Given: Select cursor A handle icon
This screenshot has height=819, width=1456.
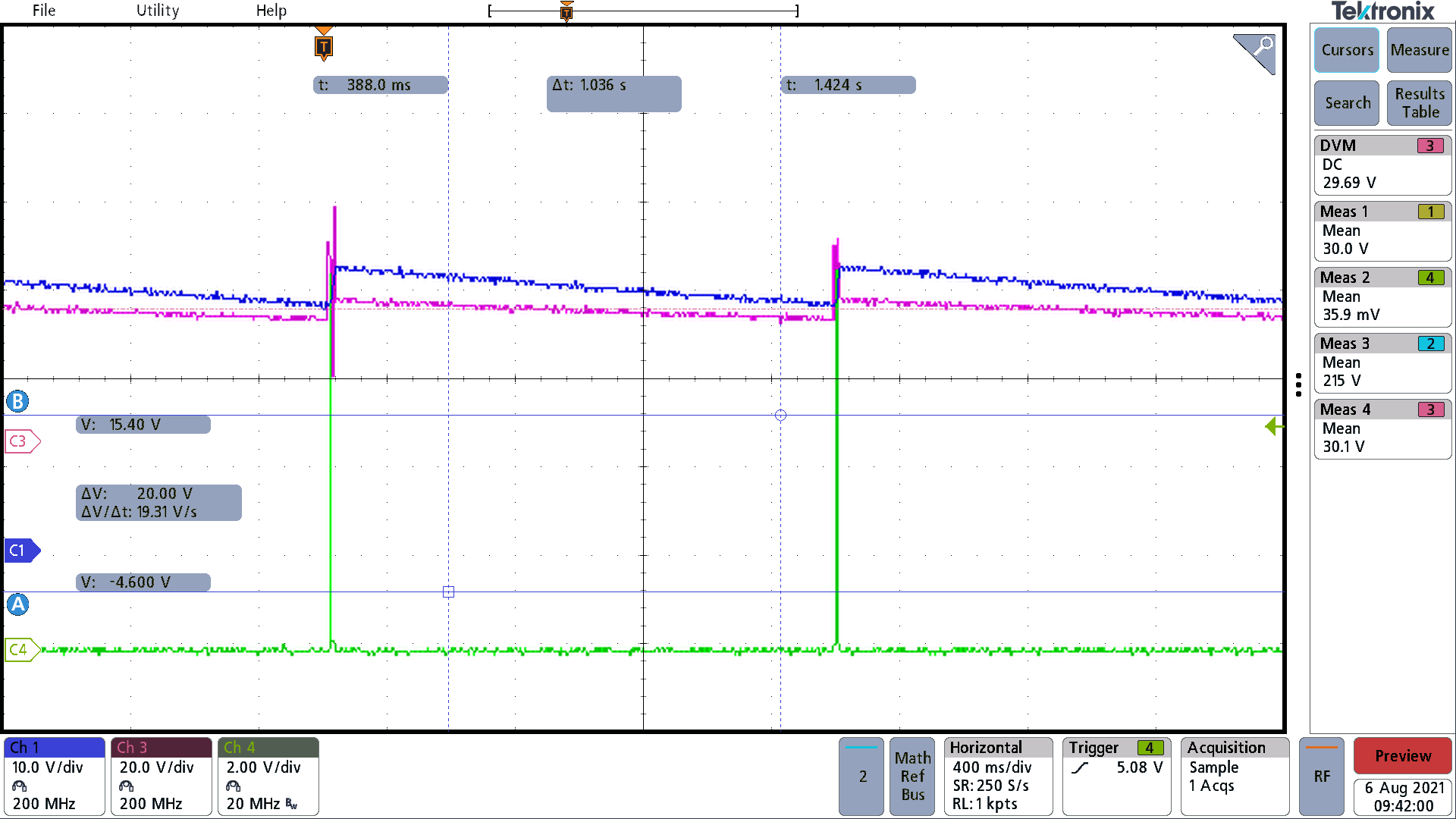Looking at the screenshot, I should point(18,604).
